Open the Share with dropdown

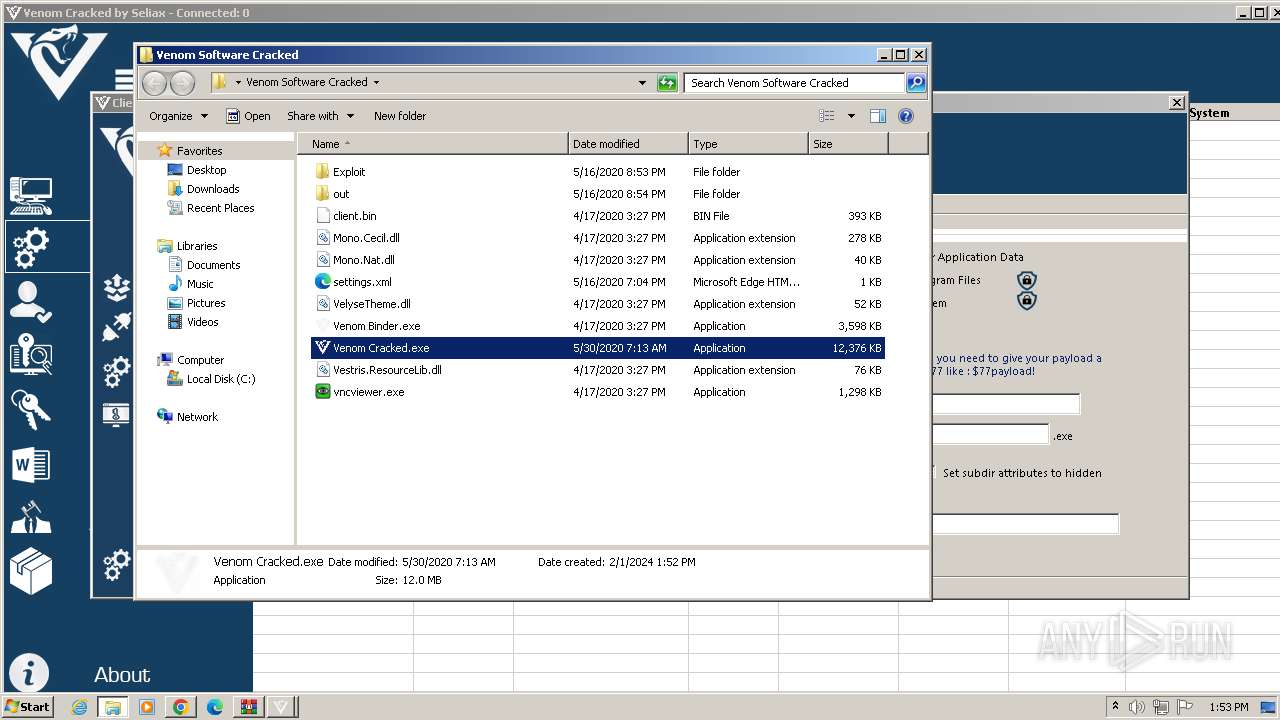pos(321,116)
